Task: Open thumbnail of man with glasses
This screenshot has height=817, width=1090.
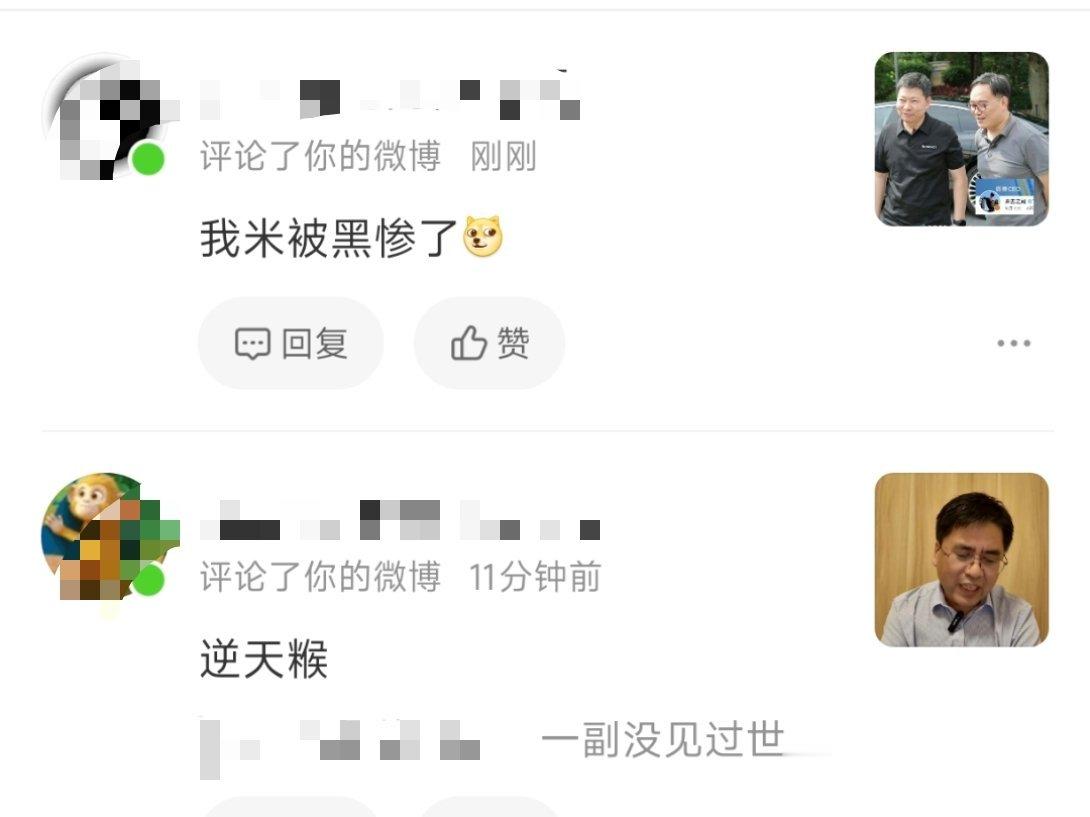Action: 961,560
